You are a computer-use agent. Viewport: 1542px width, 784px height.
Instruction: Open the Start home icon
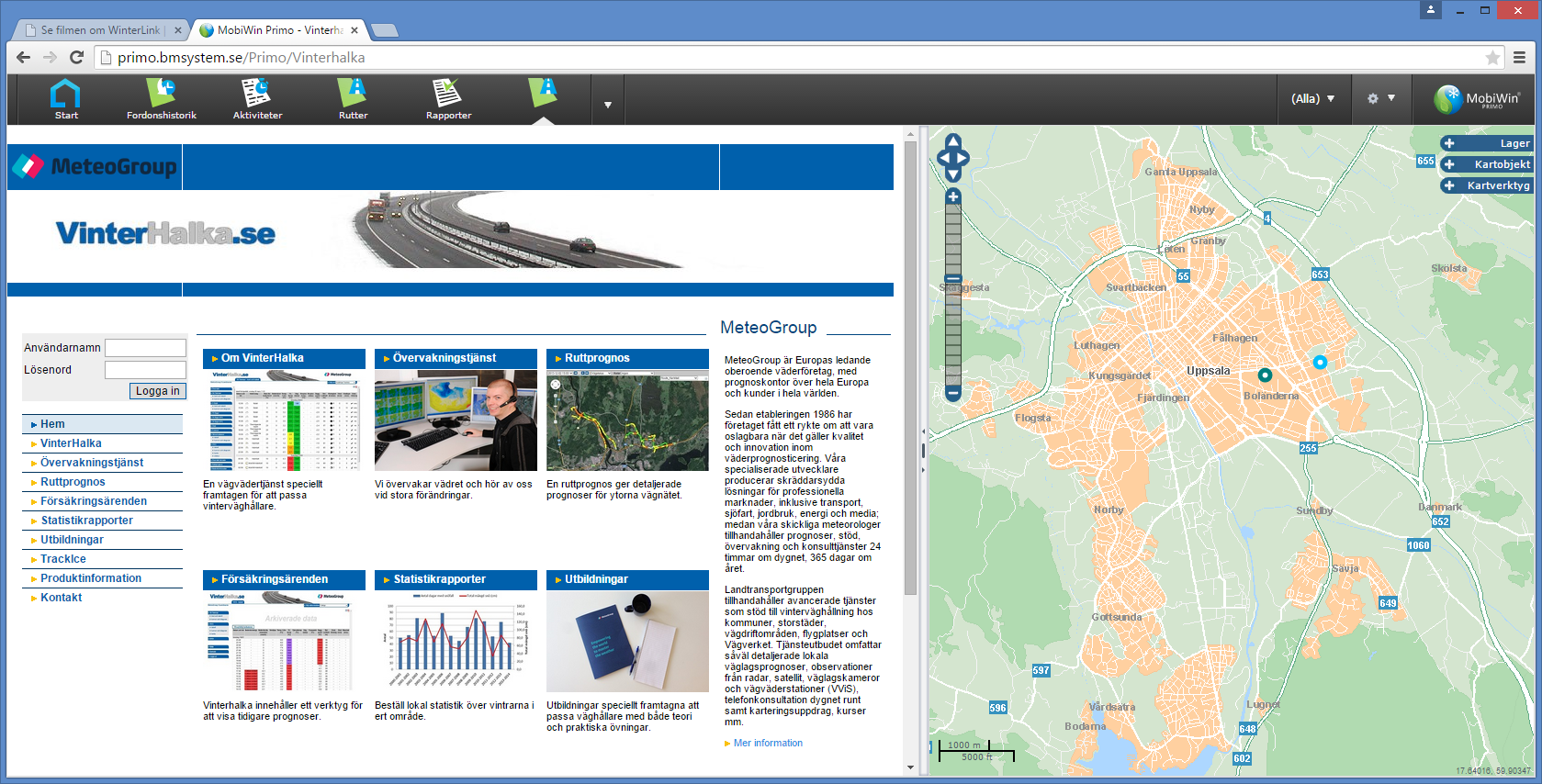tap(66, 98)
